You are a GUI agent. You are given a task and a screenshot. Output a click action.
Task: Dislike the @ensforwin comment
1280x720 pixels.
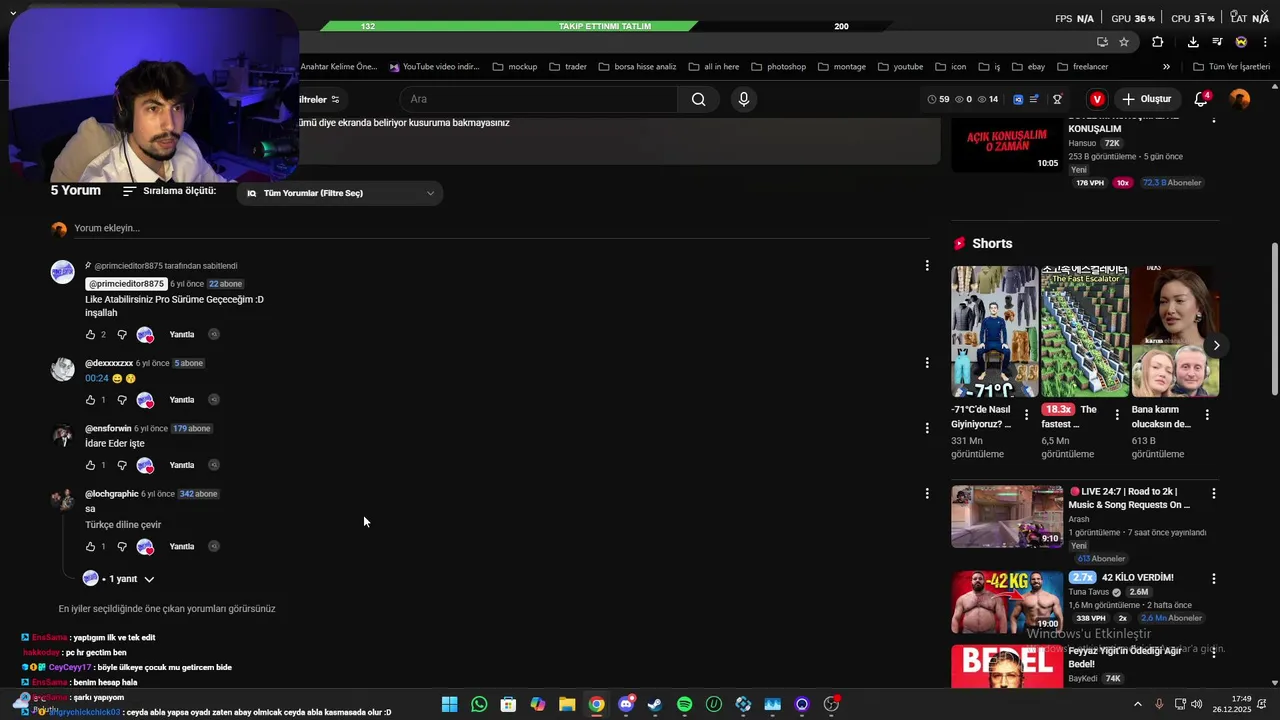122,465
